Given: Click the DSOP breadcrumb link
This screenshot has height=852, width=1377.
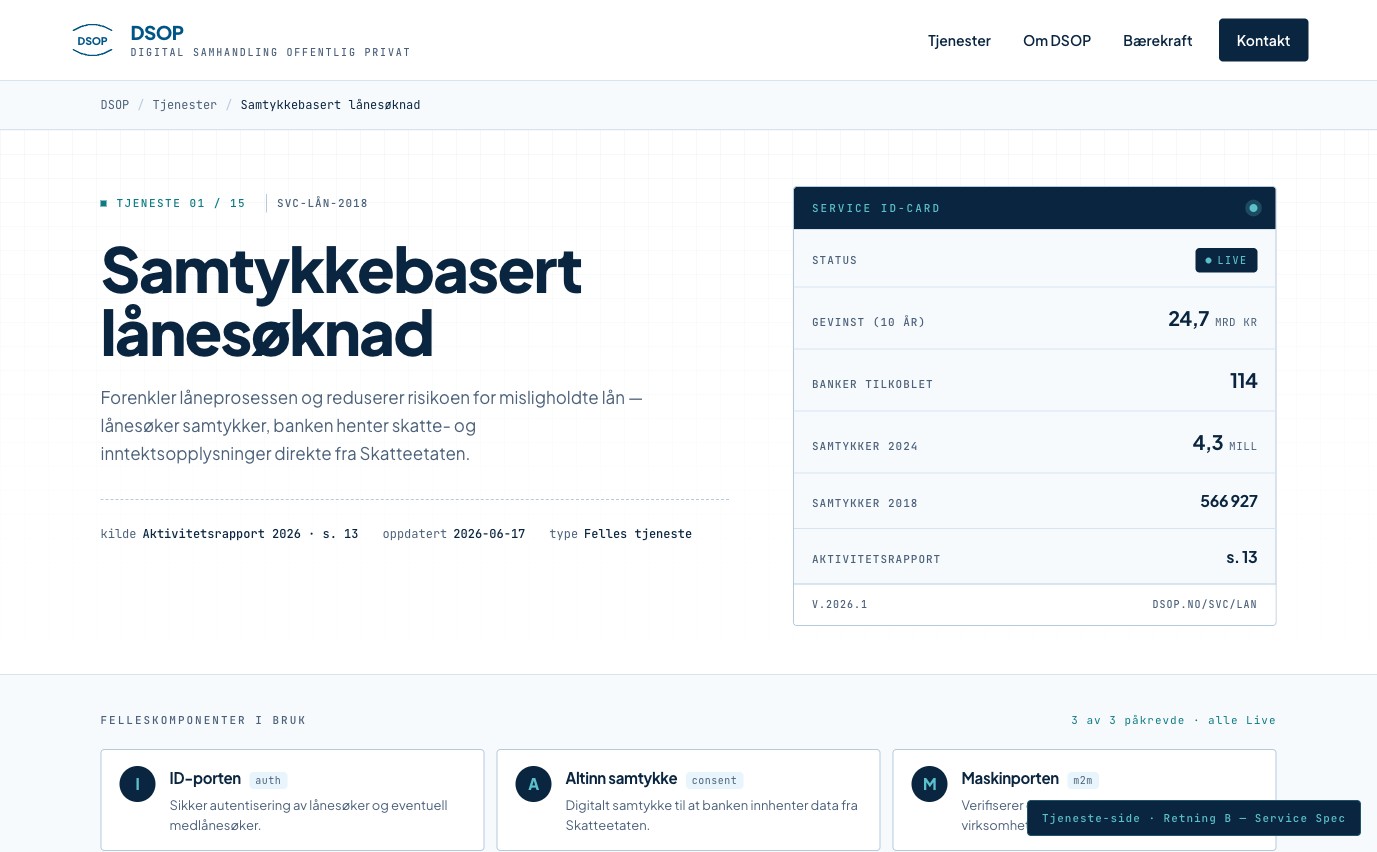Looking at the screenshot, I should (115, 105).
